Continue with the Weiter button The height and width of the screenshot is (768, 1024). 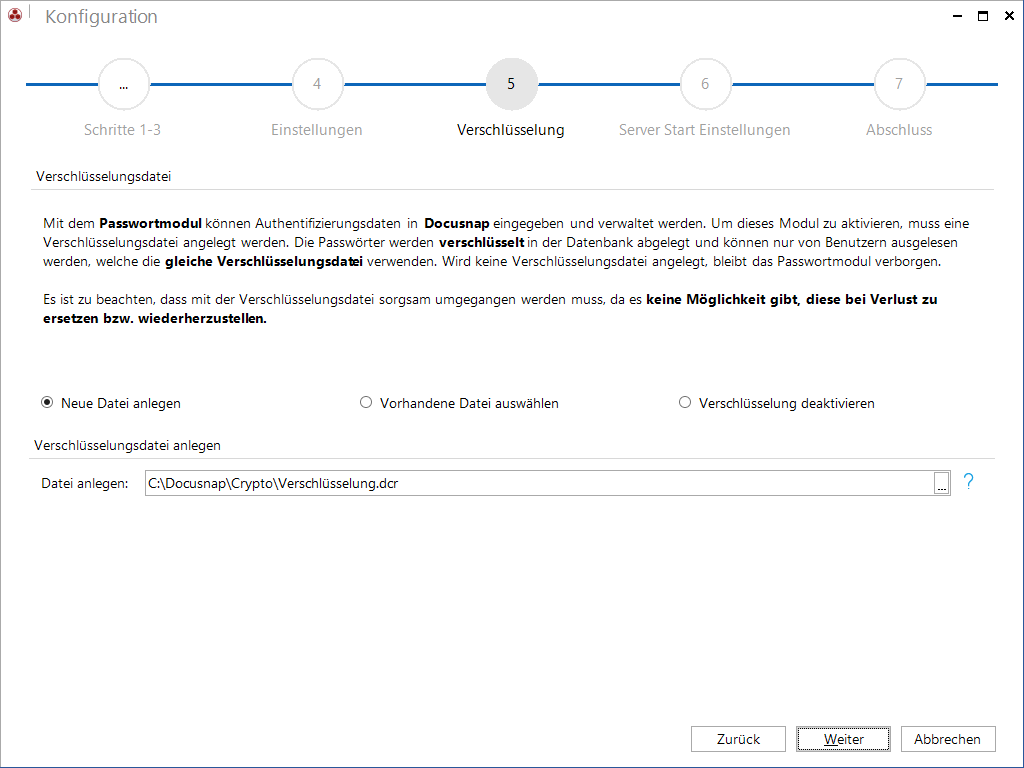[843, 739]
